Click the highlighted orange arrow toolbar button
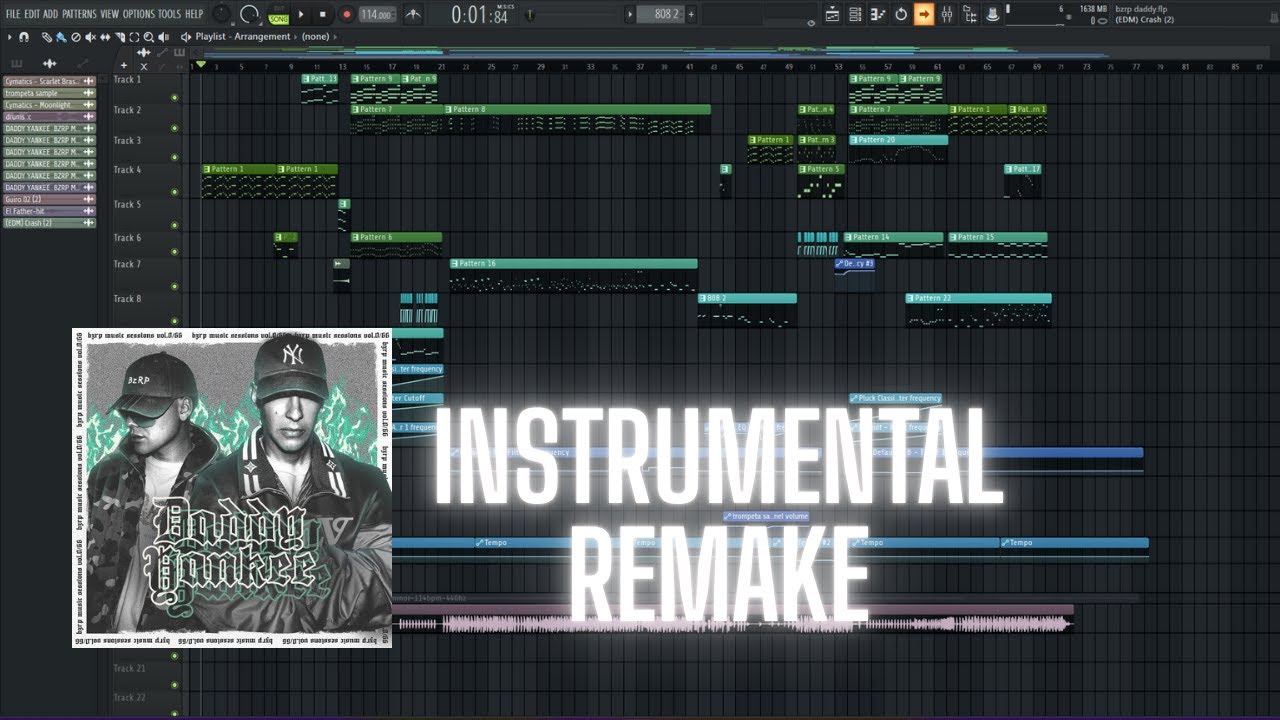The height and width of the screenshot is (720, 1280). coord(924,14)
